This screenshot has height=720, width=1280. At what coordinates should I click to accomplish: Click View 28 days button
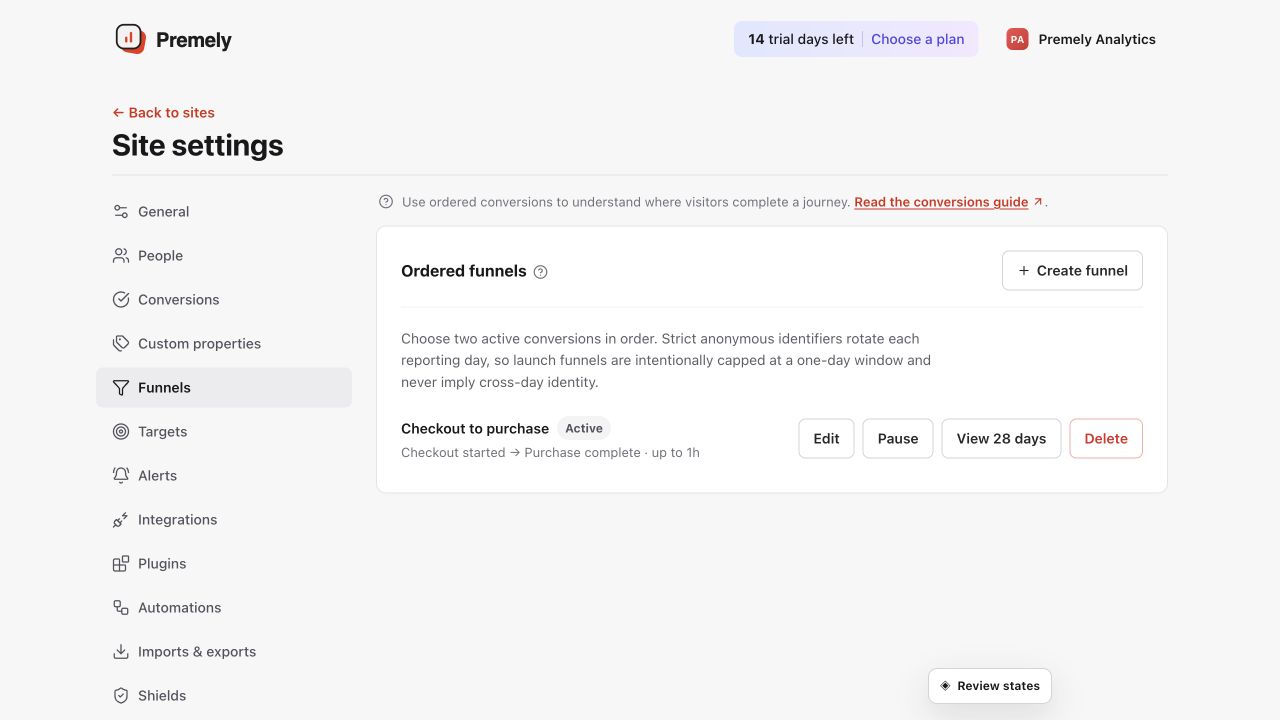click(1001, 439)
